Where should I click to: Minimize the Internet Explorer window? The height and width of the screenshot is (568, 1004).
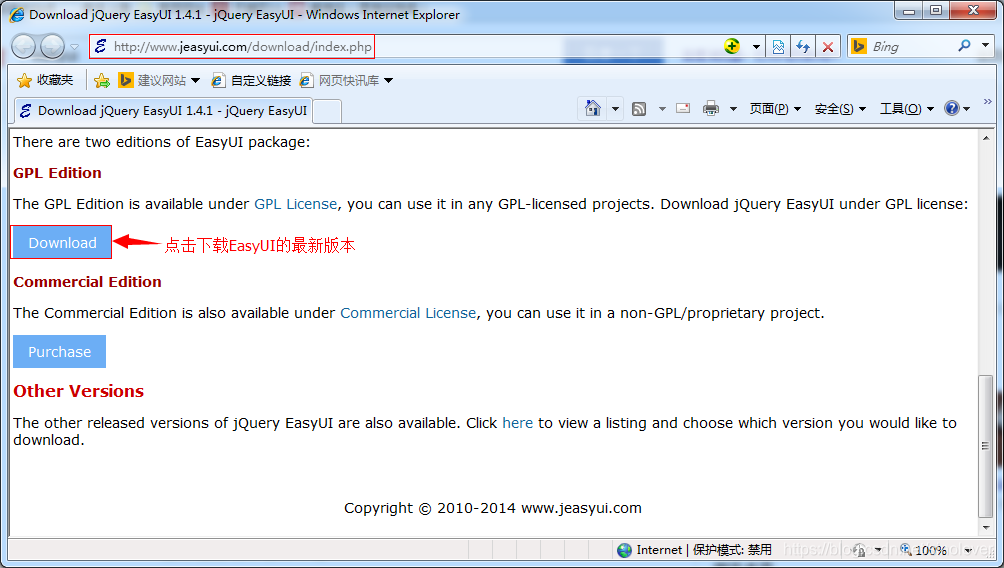coord(909,10)
